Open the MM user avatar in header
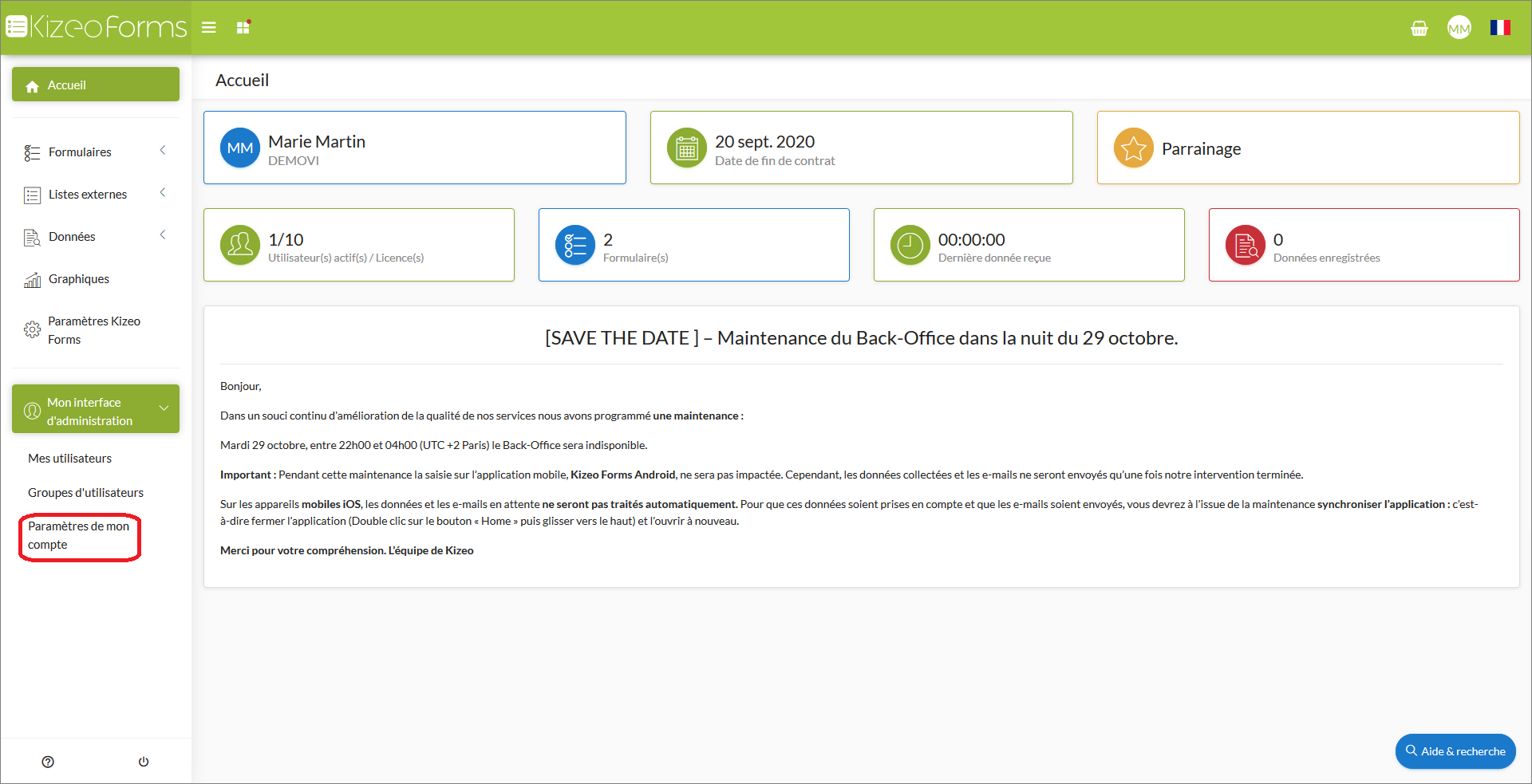1532x784 pixels. click(1459, 28)
